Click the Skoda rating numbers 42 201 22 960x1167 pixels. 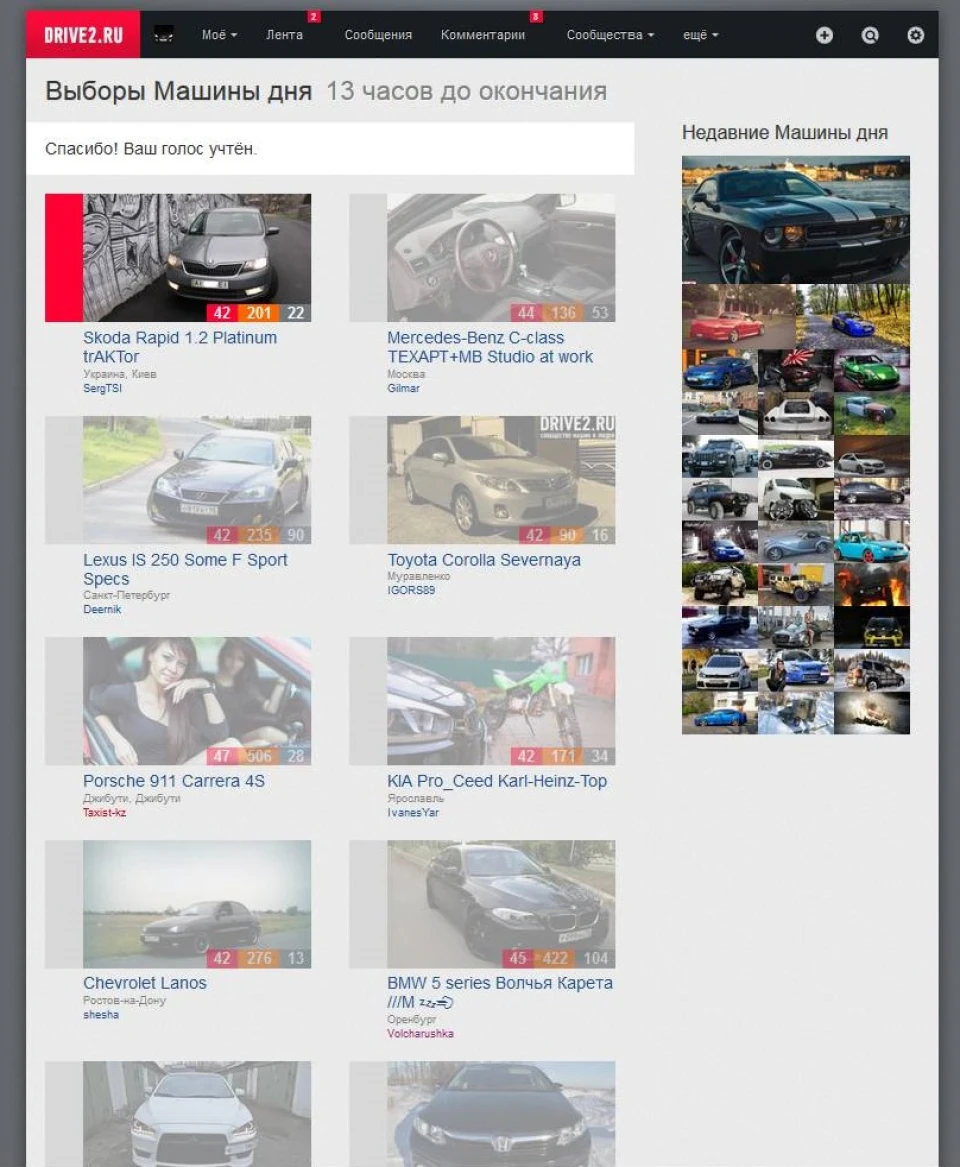pos(259,313)
